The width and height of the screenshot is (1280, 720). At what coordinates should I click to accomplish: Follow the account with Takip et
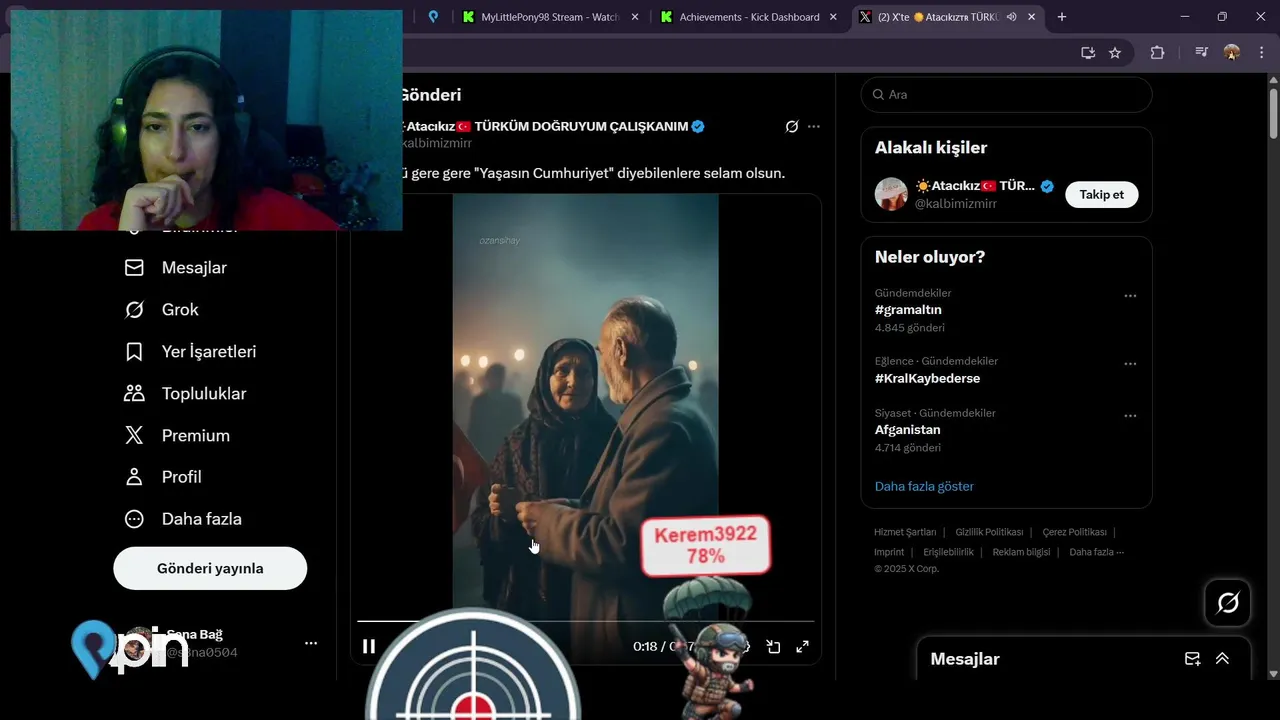1101,194
